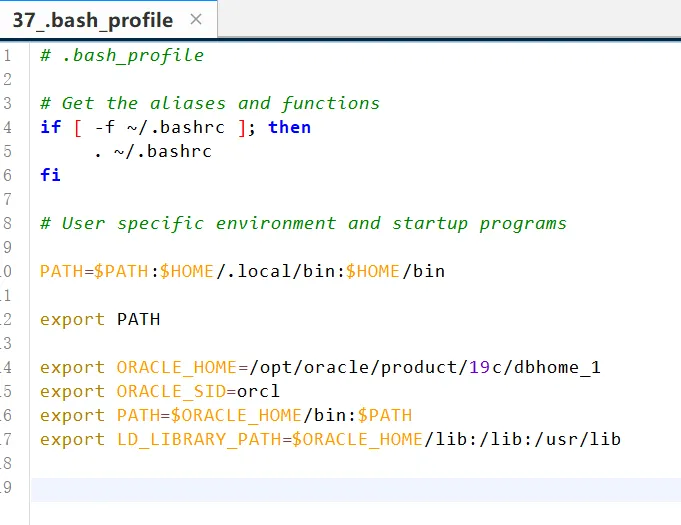The height and width of the screenshot is (525, 681).
Task: Click 'PATH=$PATH' at start of line 10
Action: (94, 271)
